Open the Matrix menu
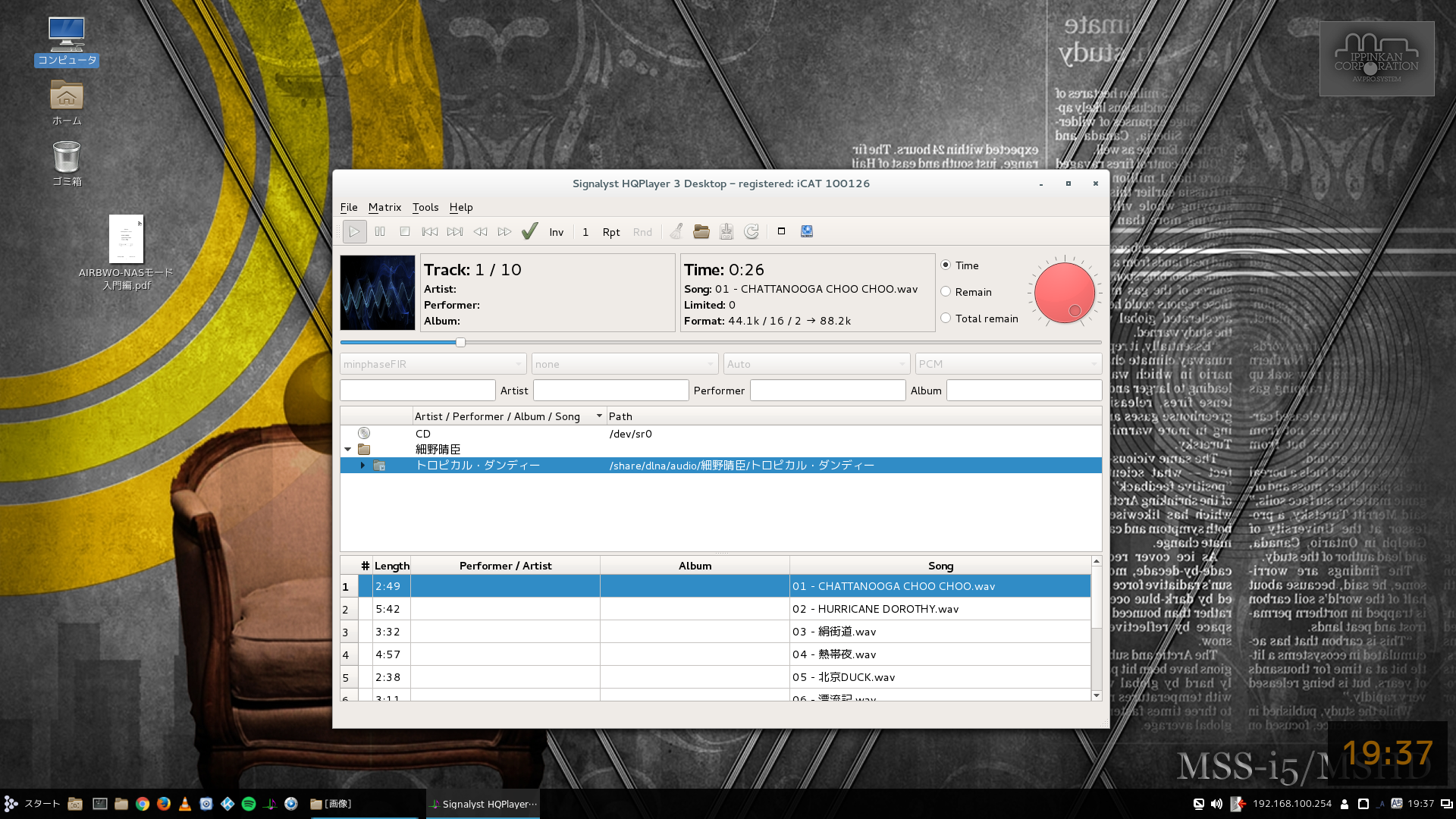Image resolution: width=1456 pixels, height=819 pixels. [x=384, y=207]
